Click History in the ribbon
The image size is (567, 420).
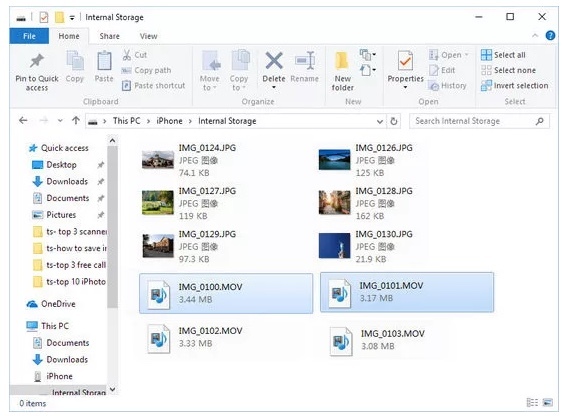[x=447, y=85]
